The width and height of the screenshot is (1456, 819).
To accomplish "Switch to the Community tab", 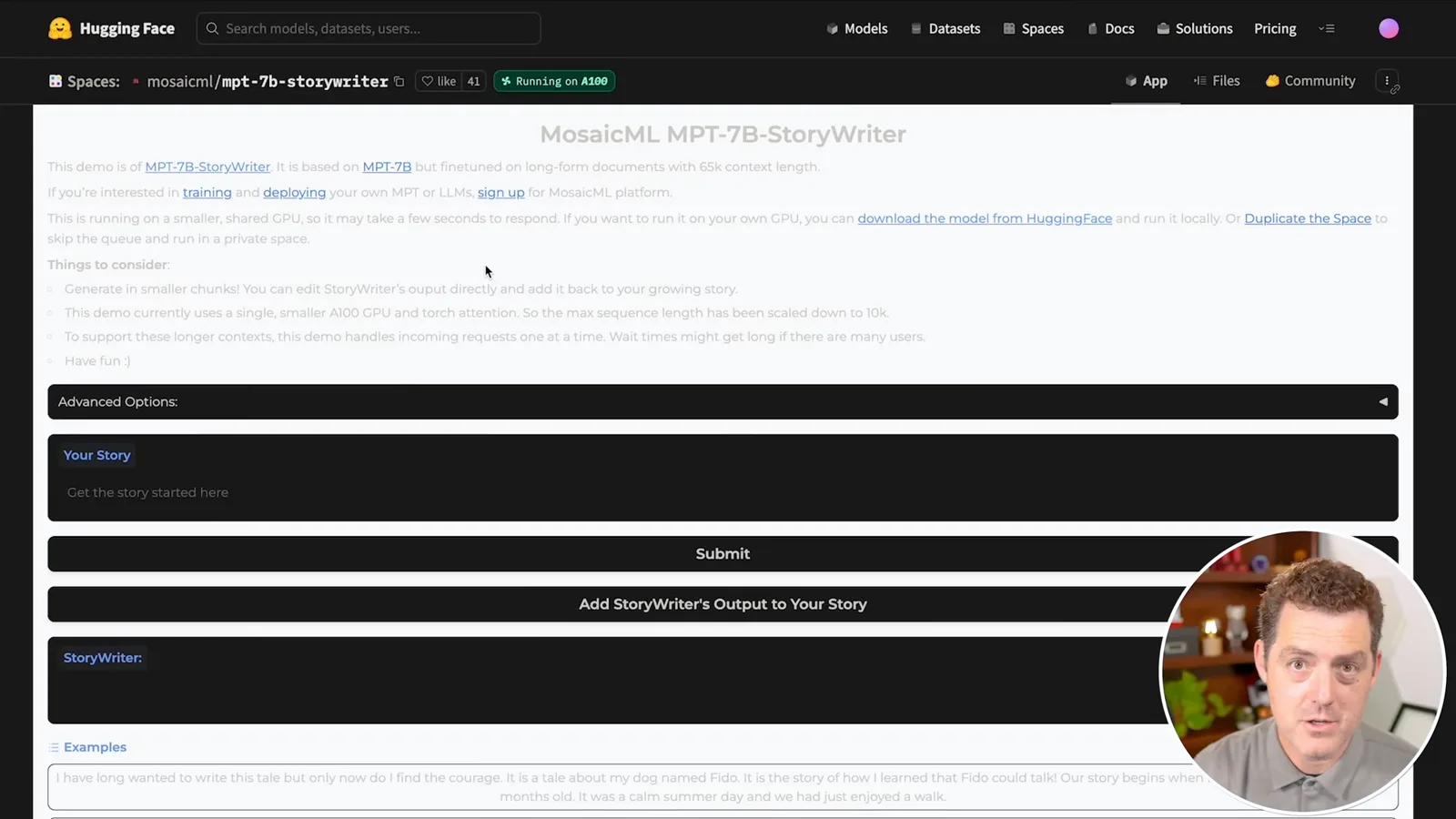I will coord(1310,81).
